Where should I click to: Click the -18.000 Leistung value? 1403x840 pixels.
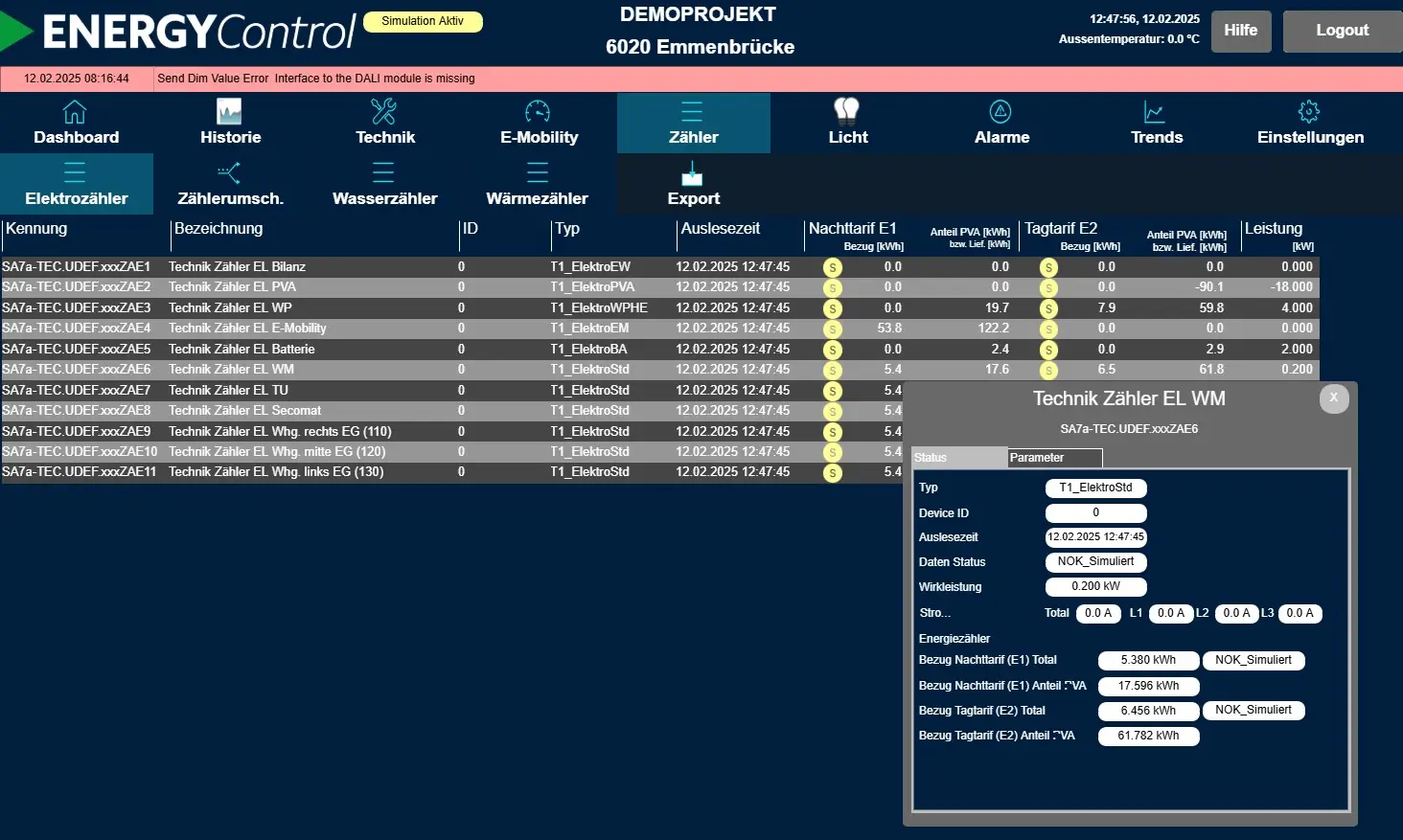1292,287
